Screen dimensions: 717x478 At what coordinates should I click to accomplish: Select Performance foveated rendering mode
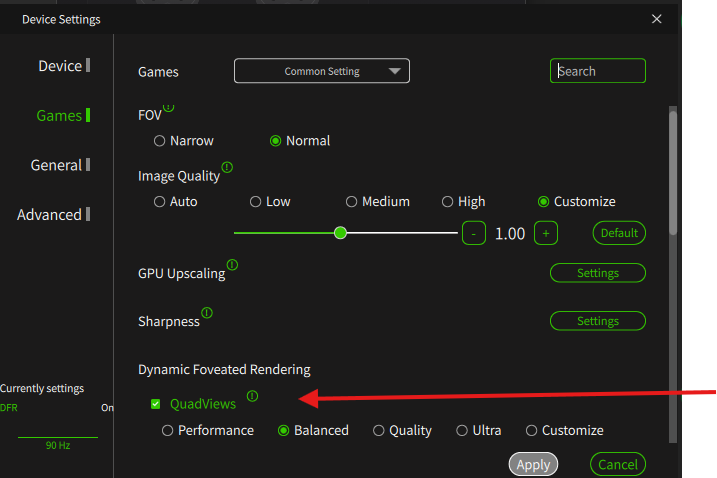click(x=168, y=431)
